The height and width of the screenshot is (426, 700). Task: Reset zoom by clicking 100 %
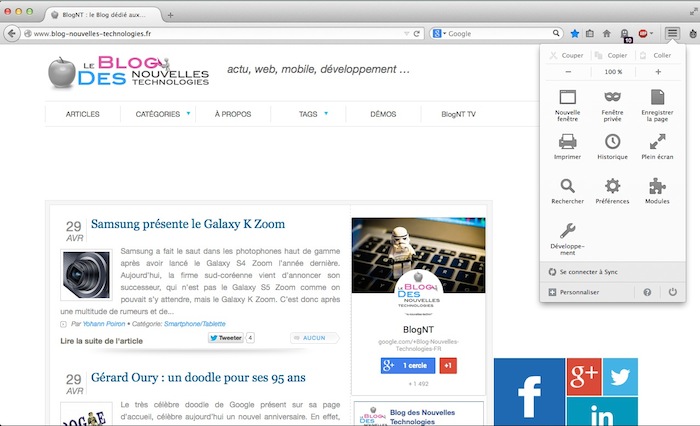tap(613, 71)
